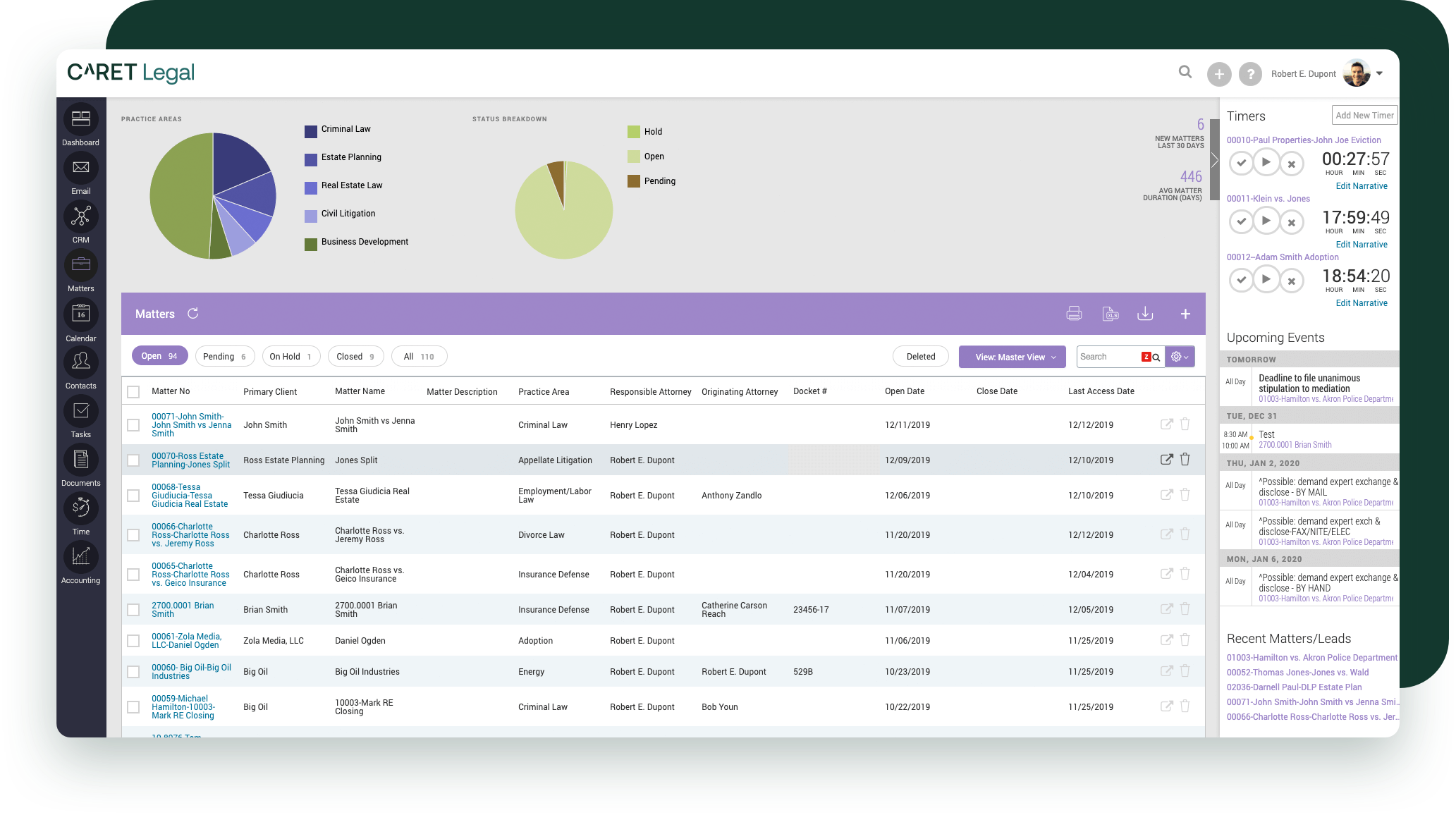Click the Add New Timer button
Viewport: 1456px width, 815px height.
1364,115
